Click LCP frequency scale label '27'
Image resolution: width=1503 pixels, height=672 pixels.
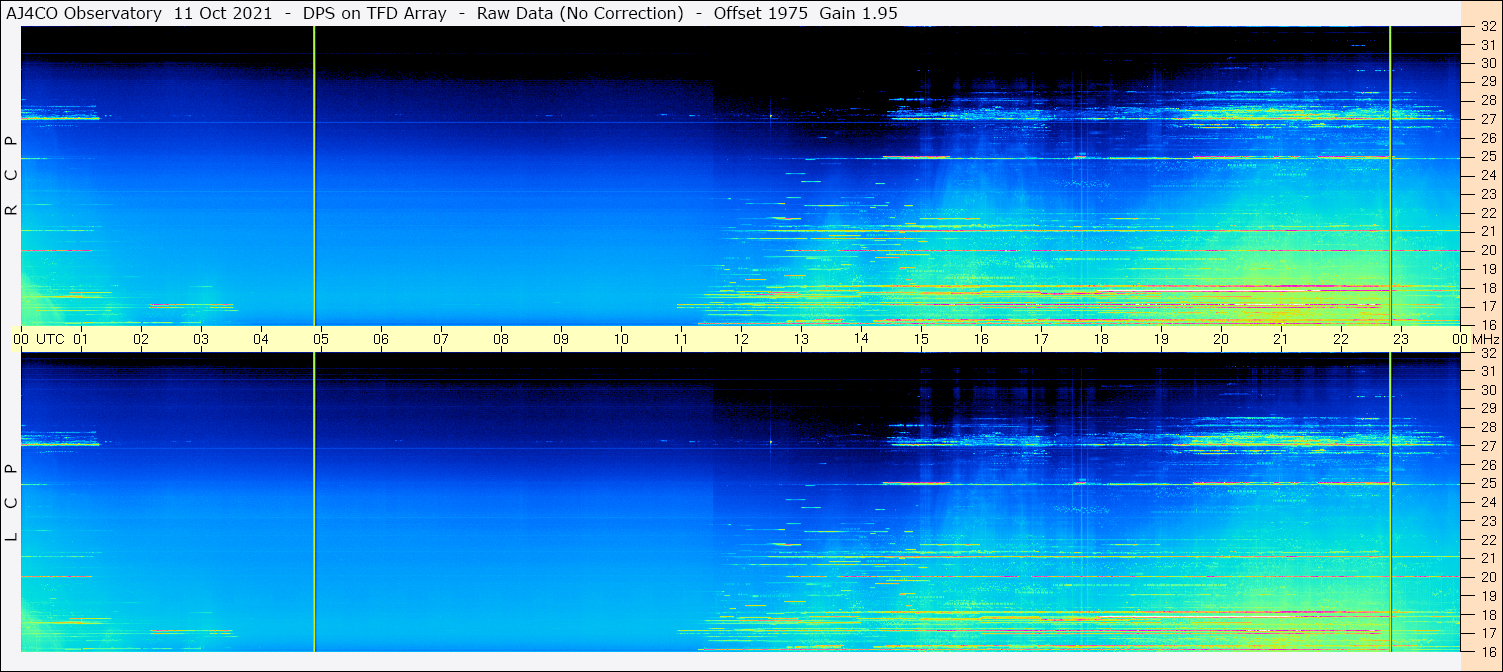pos(1488,446)
